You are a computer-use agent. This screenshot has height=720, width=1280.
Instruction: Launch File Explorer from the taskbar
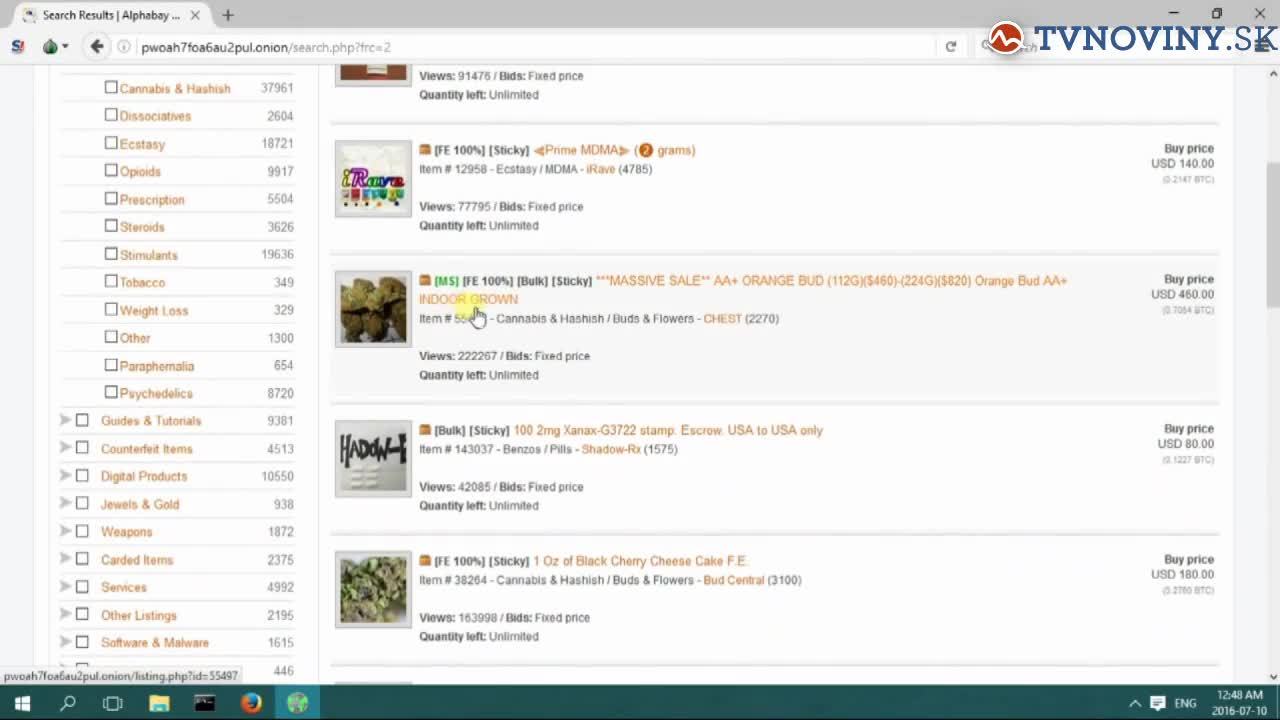click(x=159, y=703)
